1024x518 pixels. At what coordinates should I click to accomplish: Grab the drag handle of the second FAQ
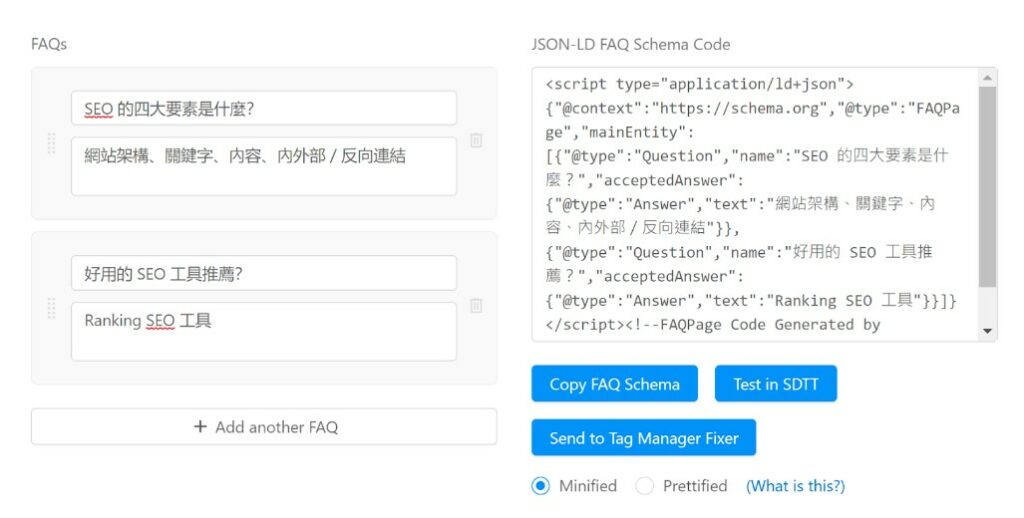(x=51, y=308)
